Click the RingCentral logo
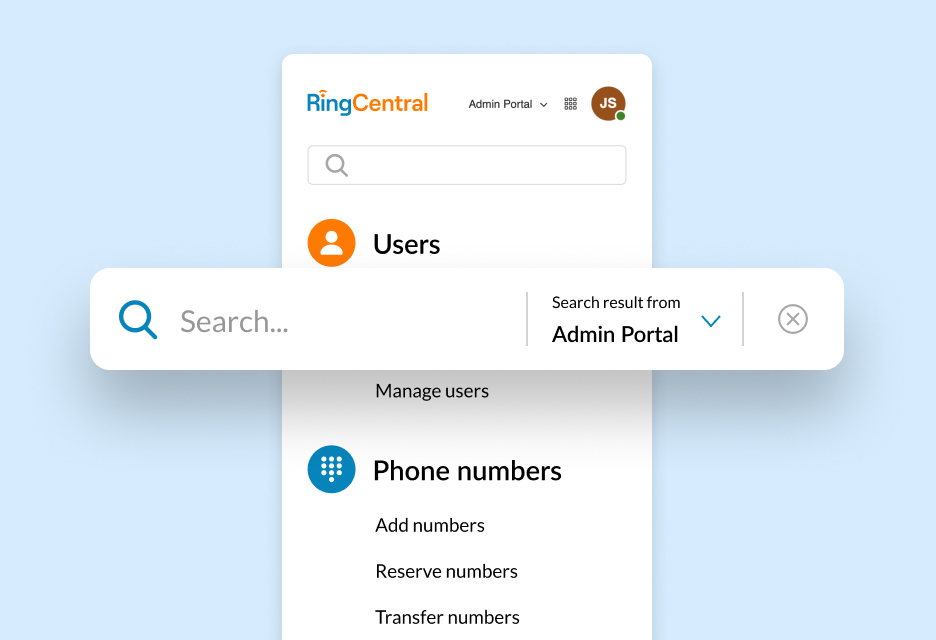Screen dimensions: 936x640 (366, 102)
